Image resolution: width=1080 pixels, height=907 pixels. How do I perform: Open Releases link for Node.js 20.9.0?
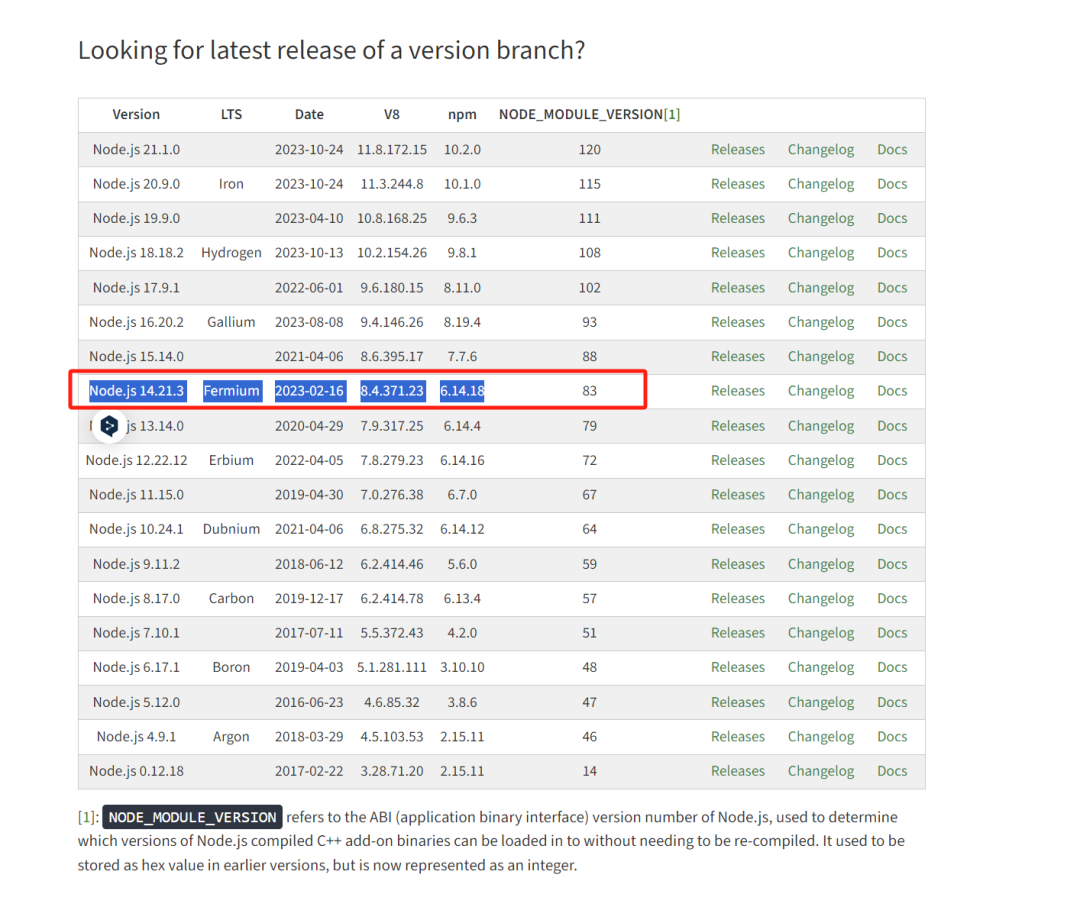(738, 184)
